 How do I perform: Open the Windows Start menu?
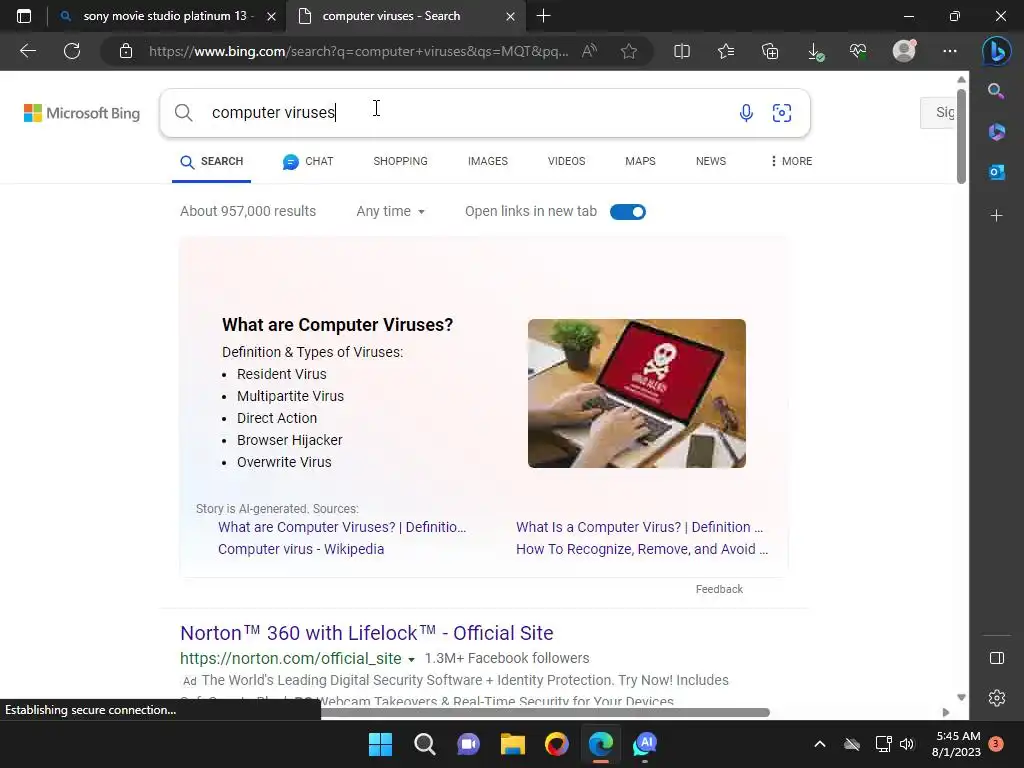coord(380,744)
